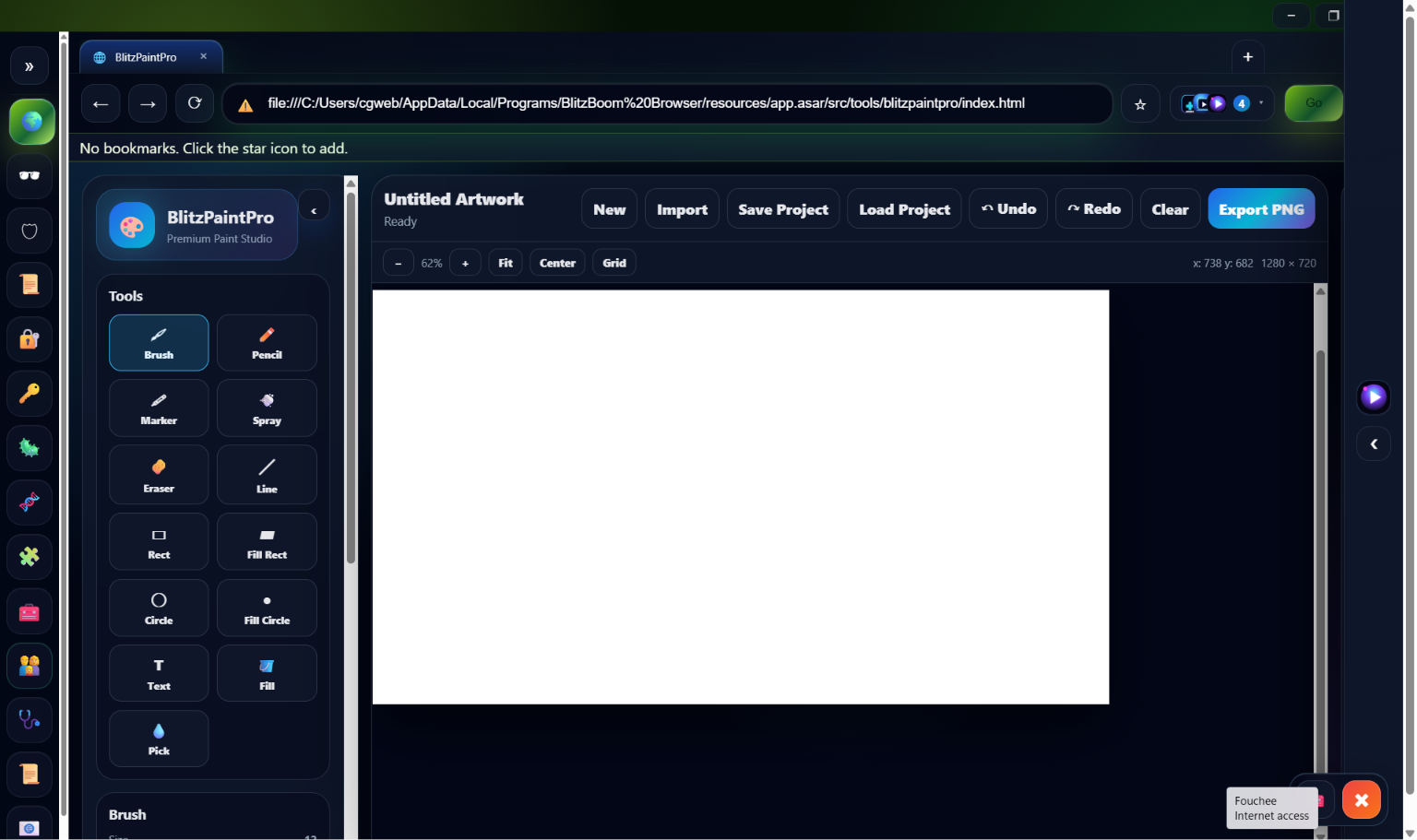Click Save Project
Image resolution: width=1417 pixels, height=840 pixels.
pyautogui.click(x=783, y=209)
